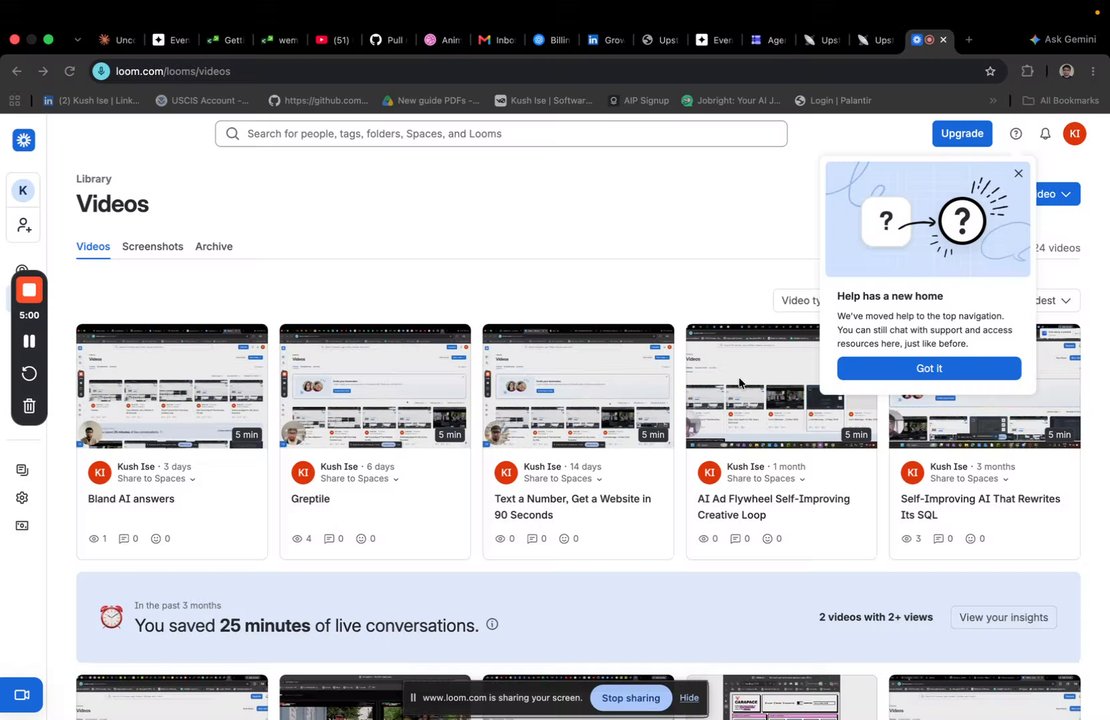The width and height of the screenshot is (1110, 720).
Task: Open settings gear in the left sidebar
Action: pyautogui.click(x=22, y=498)
